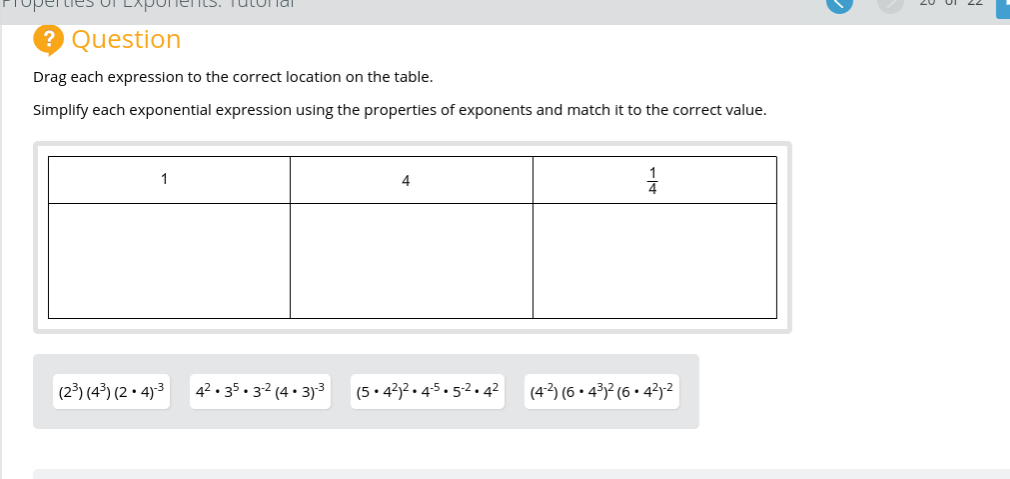The image size is (1010, 479).
Task: Select the 4²·3⁵·3⁻²(4·3)⁻³ expression tile
Action: (x=260, y=391)
